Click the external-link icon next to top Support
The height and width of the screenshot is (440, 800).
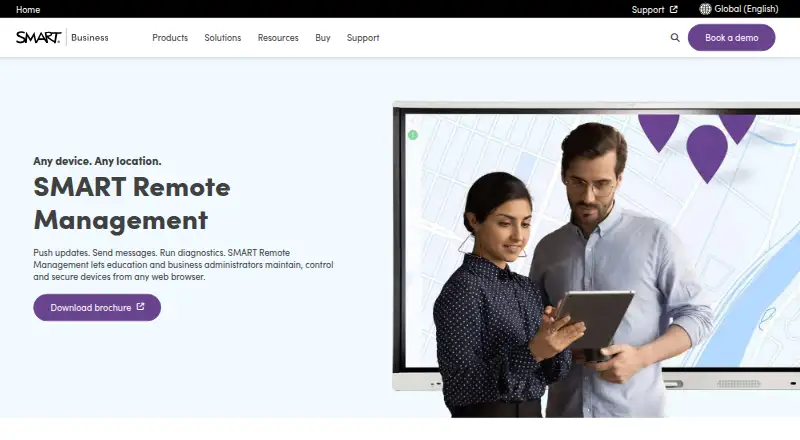pos(673,9)
